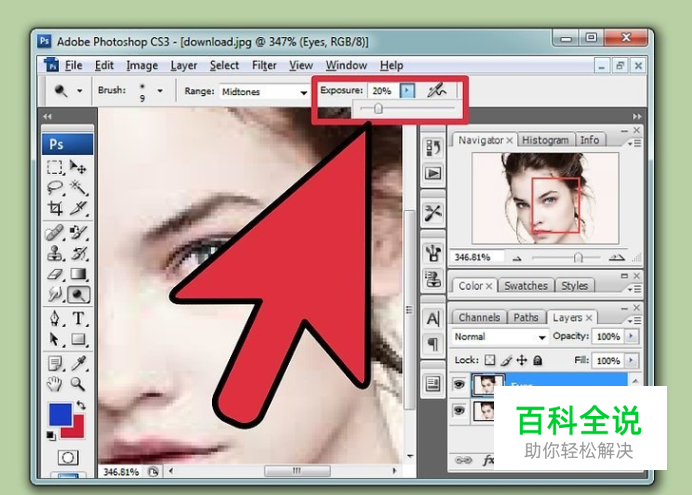Select the Slice tool
The image size is (692, 495).
click(x=79, y=208)
